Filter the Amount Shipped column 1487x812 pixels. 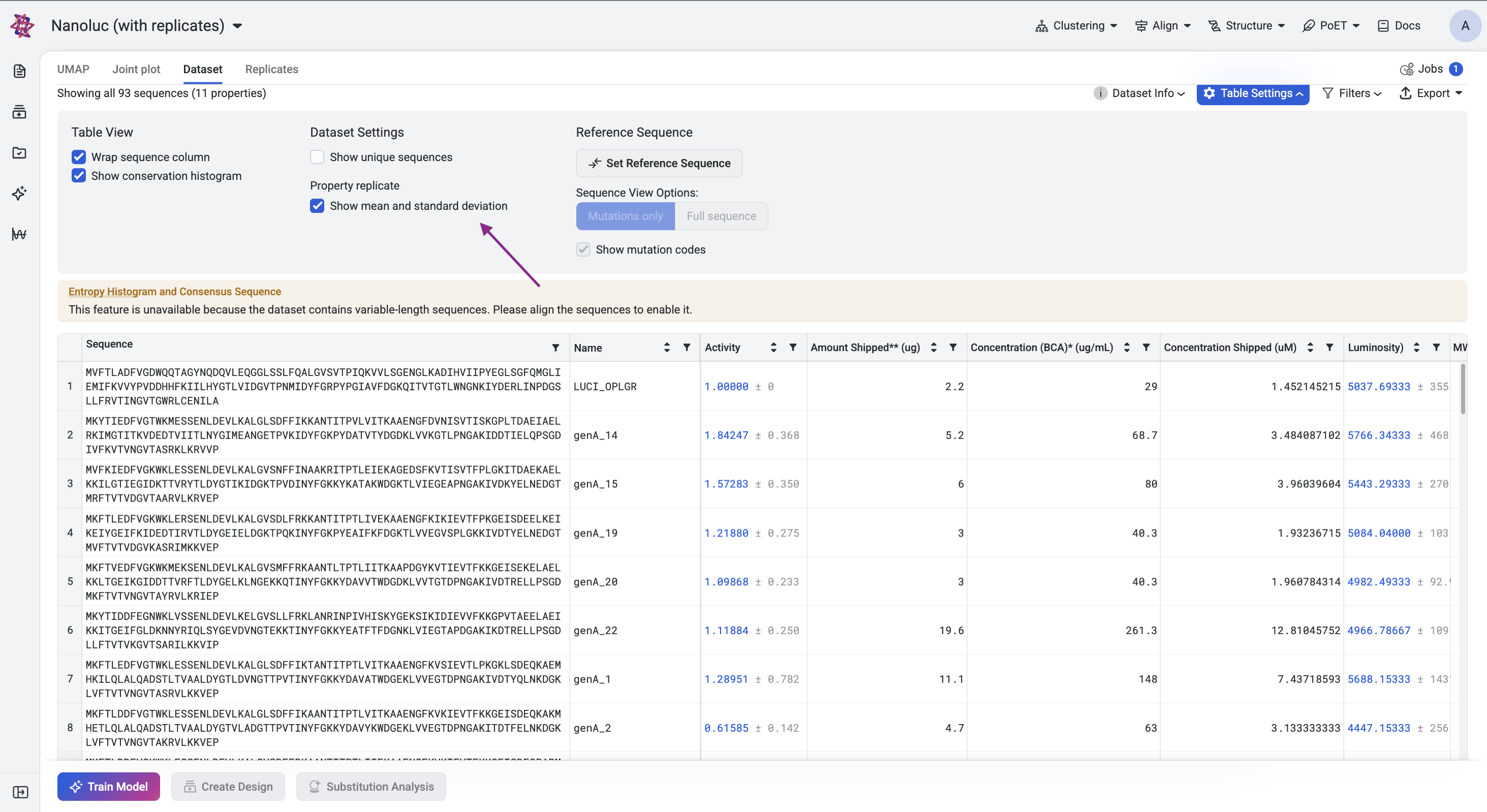[953, 348]
